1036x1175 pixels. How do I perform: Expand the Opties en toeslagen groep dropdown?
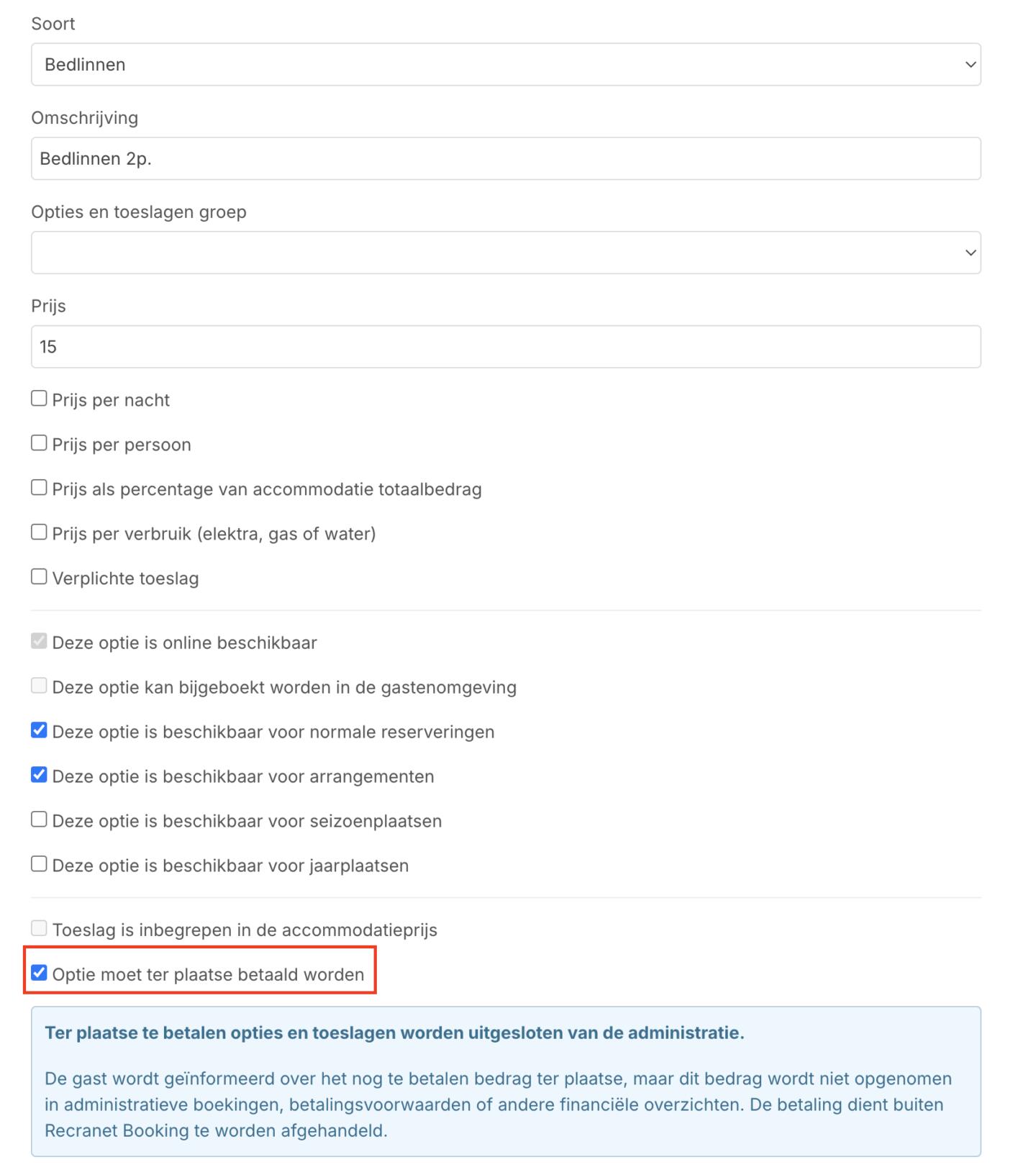point(505,253)
